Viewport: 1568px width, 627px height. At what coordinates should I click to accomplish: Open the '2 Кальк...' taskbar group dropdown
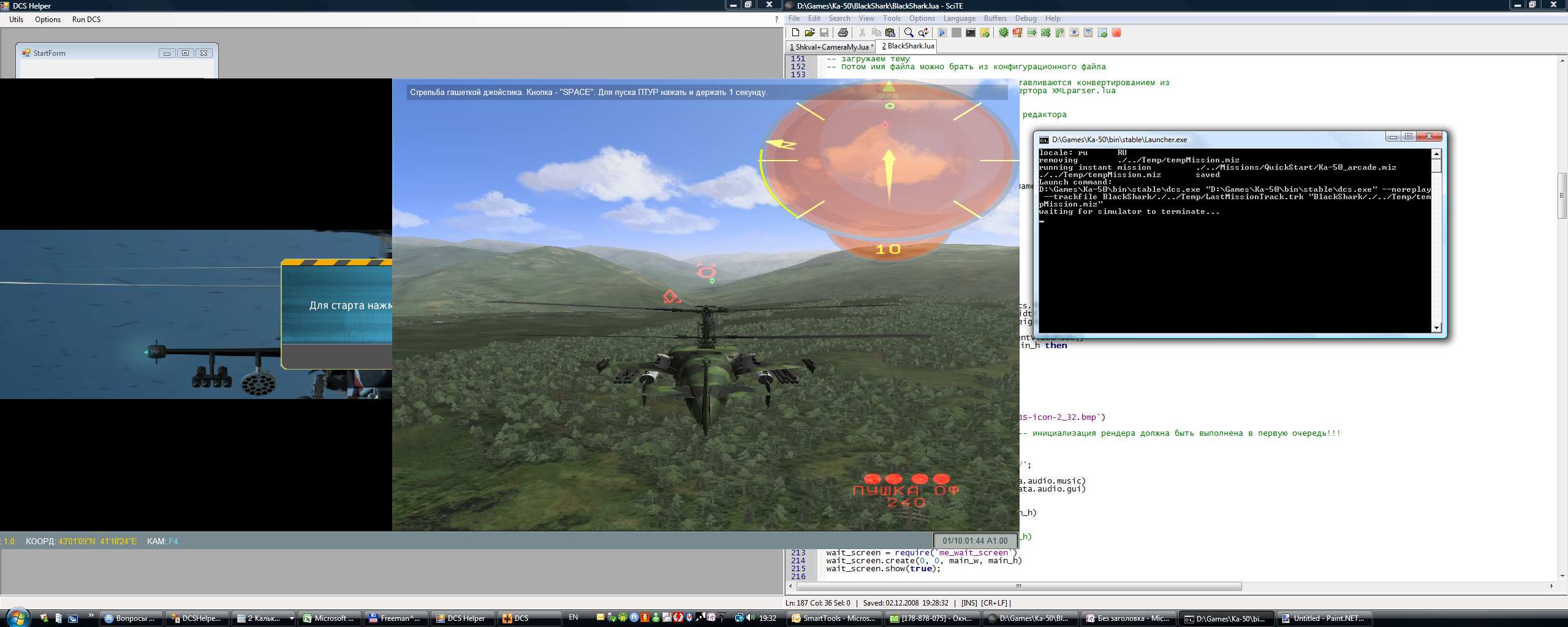pos(291,618)
